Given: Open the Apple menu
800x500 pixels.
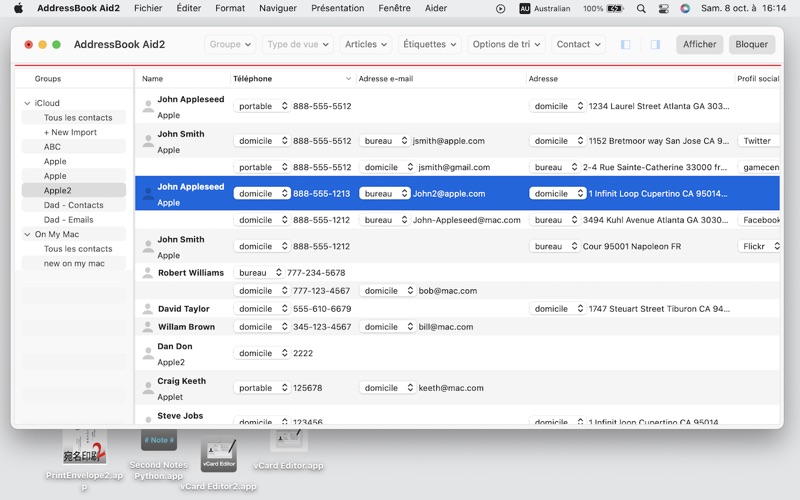Looking at the screenshot, I should click(x=18, y=8).
